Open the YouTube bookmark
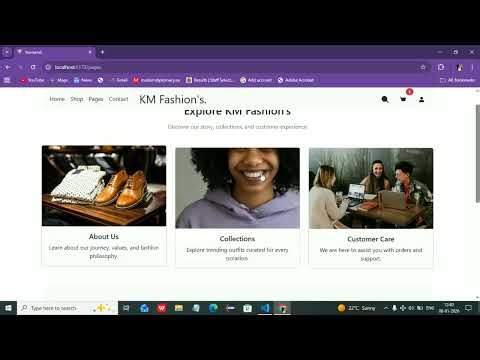This screenshot has width=480, height=360. tap(32, 80)
